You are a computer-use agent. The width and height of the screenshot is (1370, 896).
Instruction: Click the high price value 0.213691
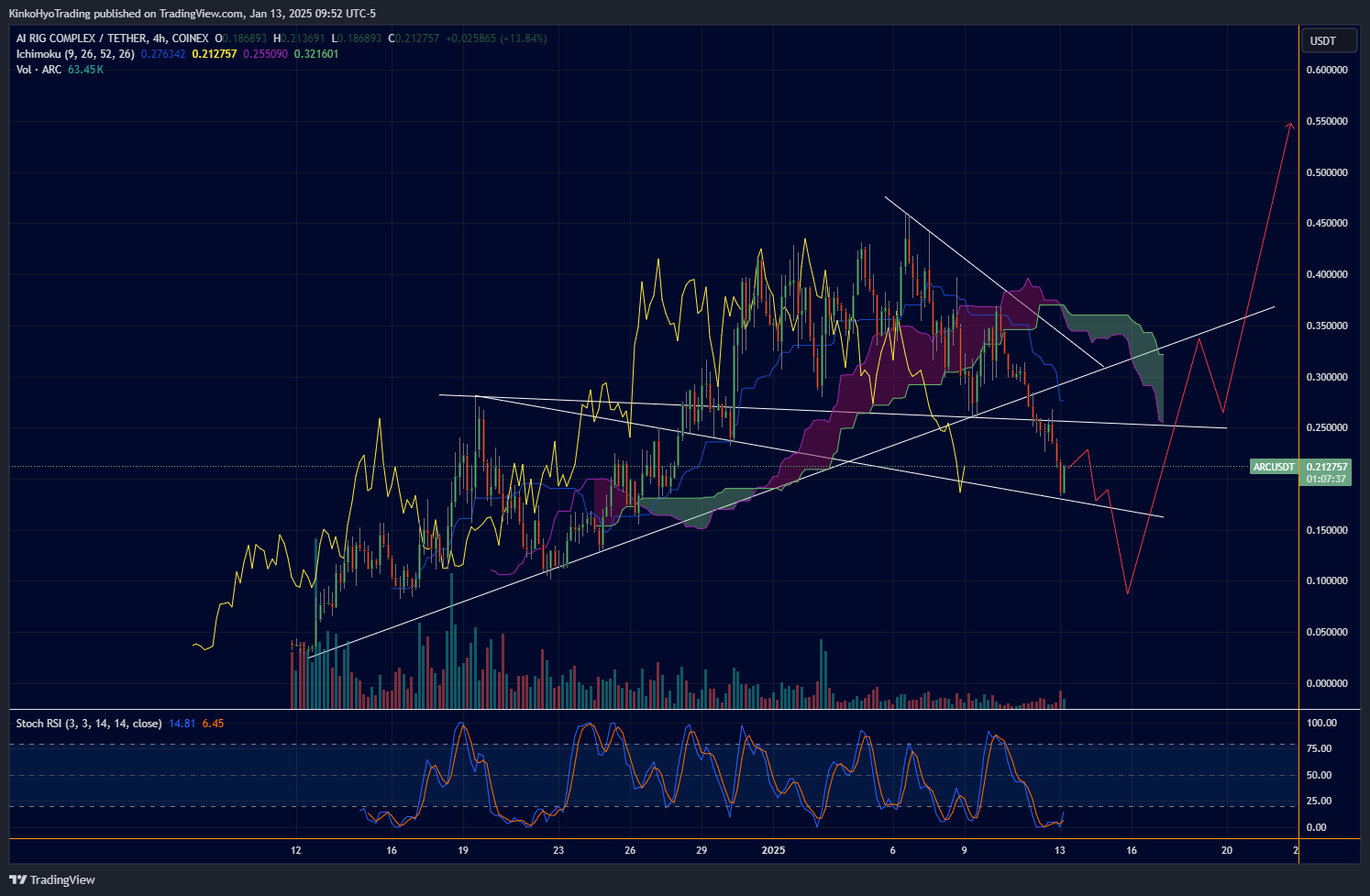tap(303, 39)
